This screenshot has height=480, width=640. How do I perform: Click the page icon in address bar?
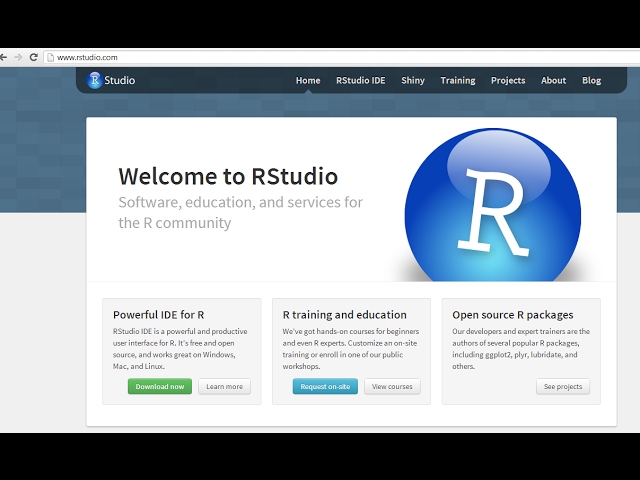pyautogui.click(x=51, y=58)
